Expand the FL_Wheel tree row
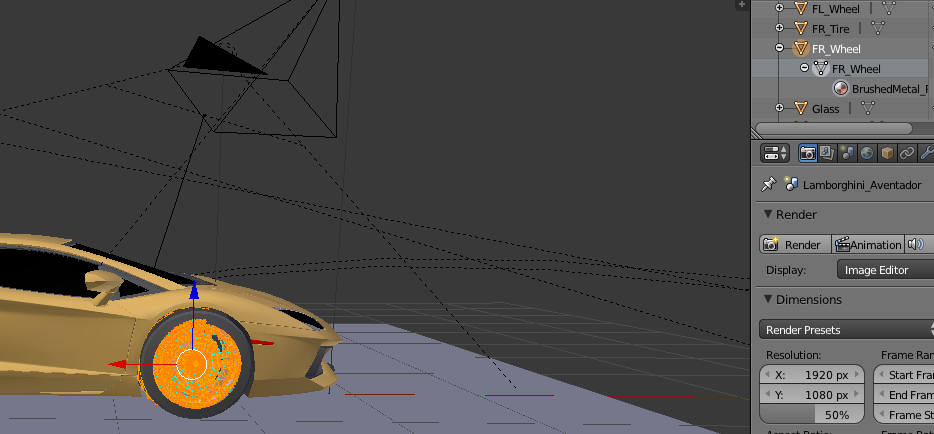 (779, 8)
